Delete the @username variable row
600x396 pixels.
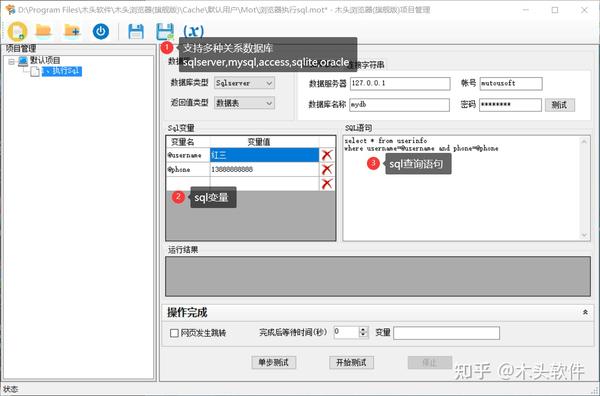click(327, 155)
